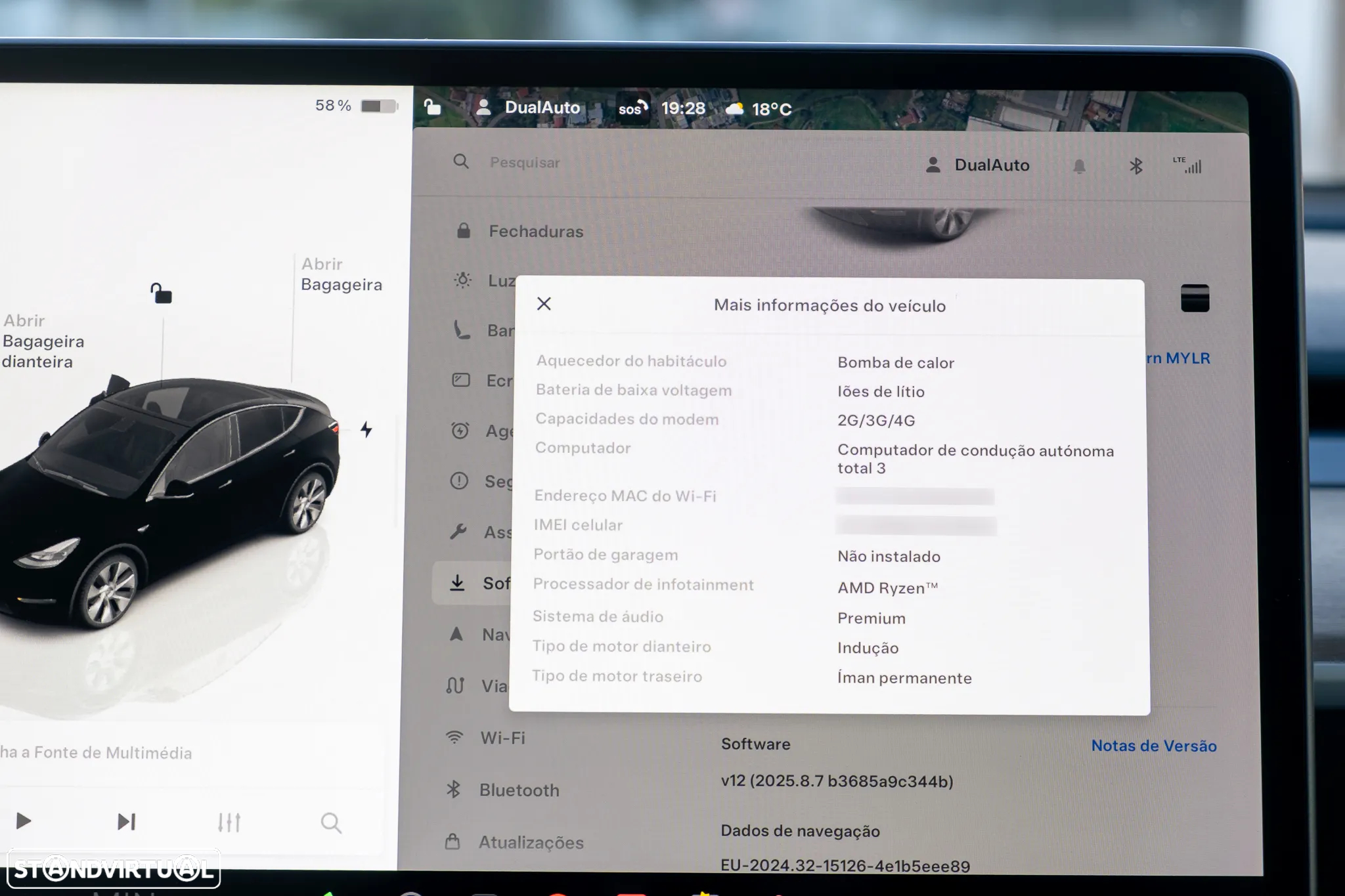Tap the Íman permanente rear motor value
The height and width of the screenshot is (896, 1345).
(904, 678)
